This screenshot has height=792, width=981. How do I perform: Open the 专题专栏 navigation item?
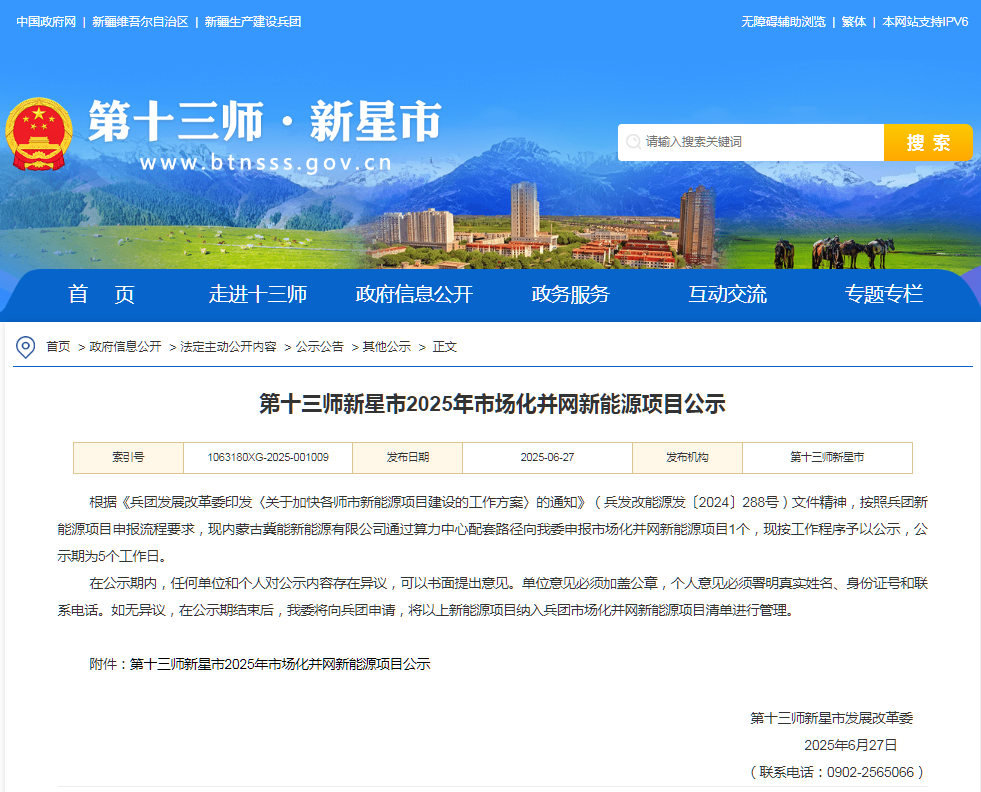(x=883, y=294)
